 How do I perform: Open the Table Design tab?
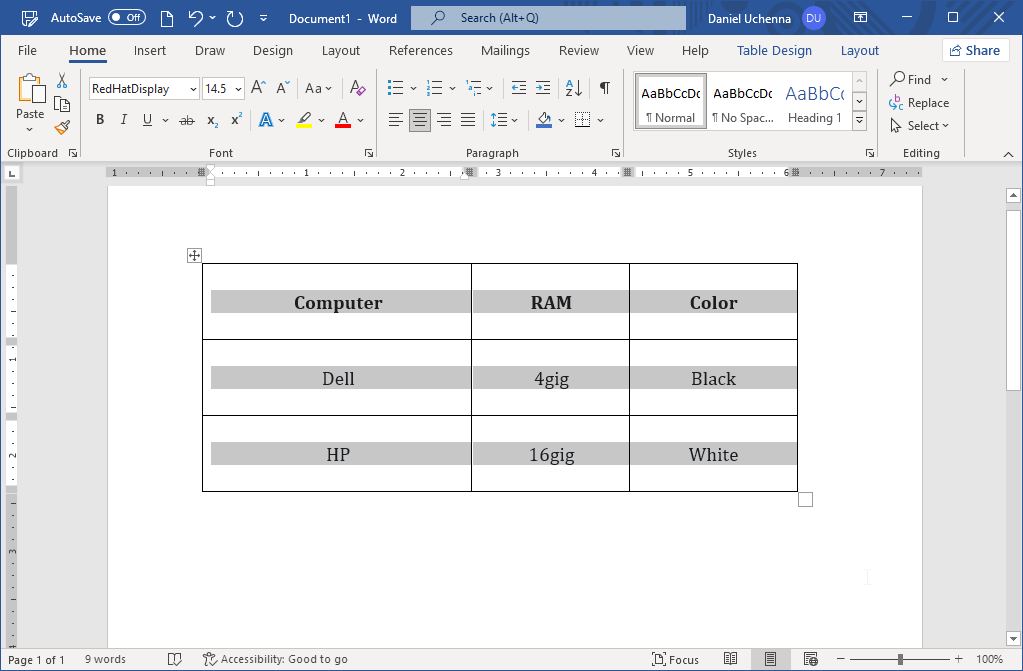coord(774,50)
